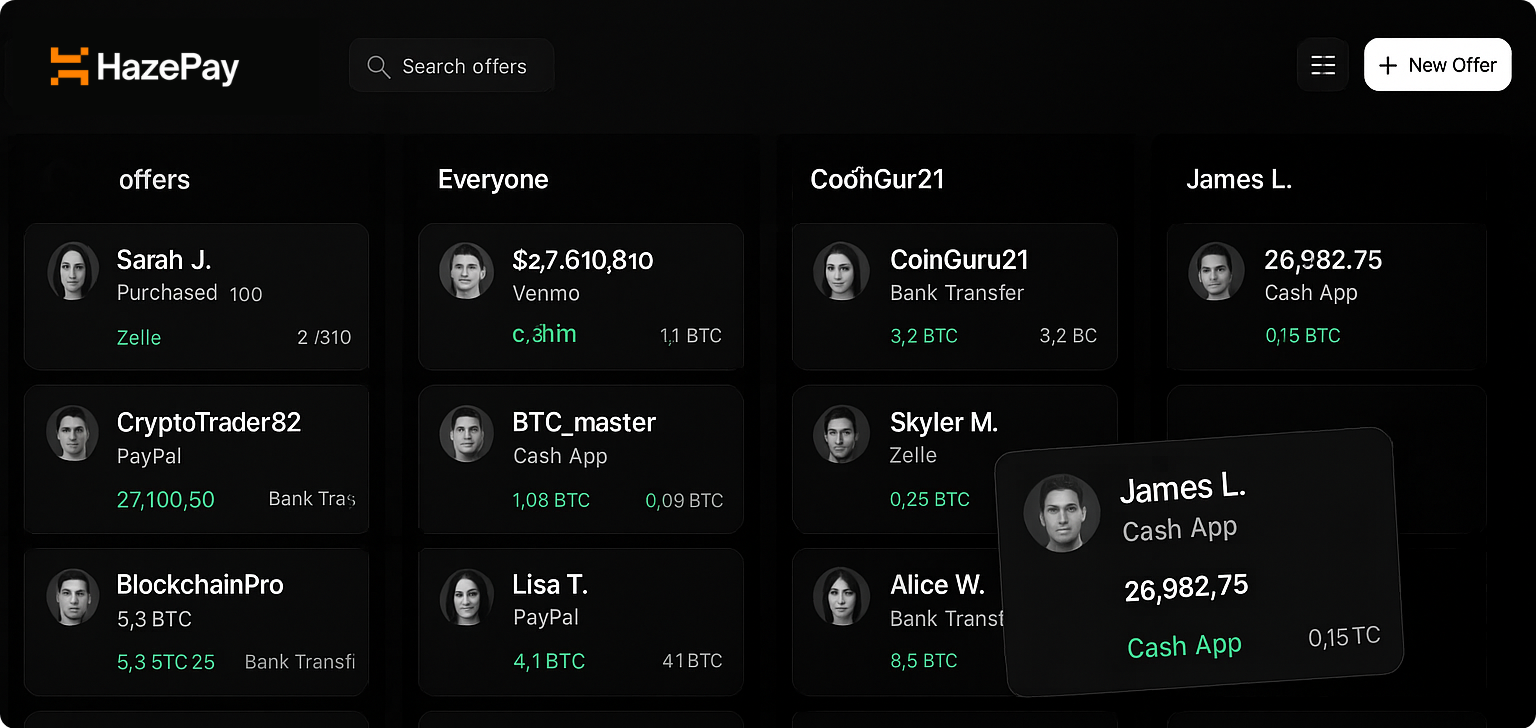Click Sarah J.'s avatar
This screenshot has height=728, width=1536.
pyautogui.click(x=73, y=271)
